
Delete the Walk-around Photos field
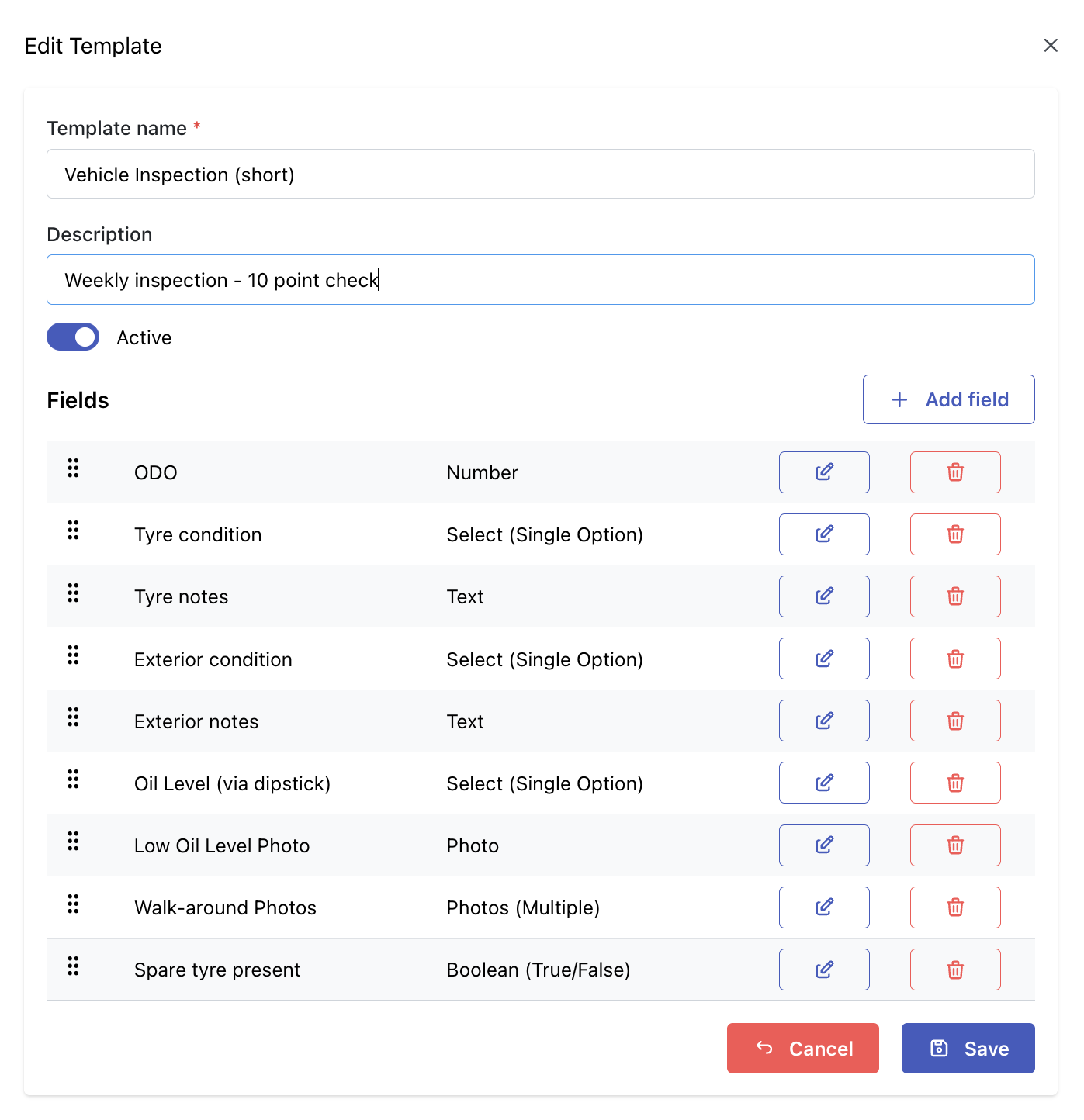click(955, 907)
